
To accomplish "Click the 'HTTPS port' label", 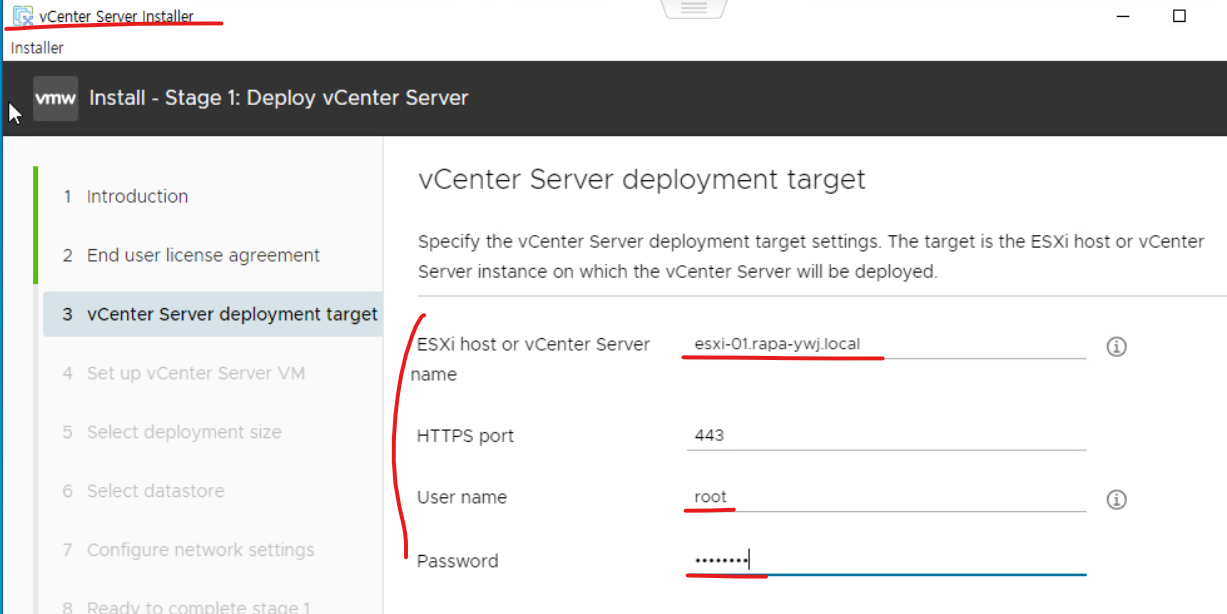I will 465,436.
